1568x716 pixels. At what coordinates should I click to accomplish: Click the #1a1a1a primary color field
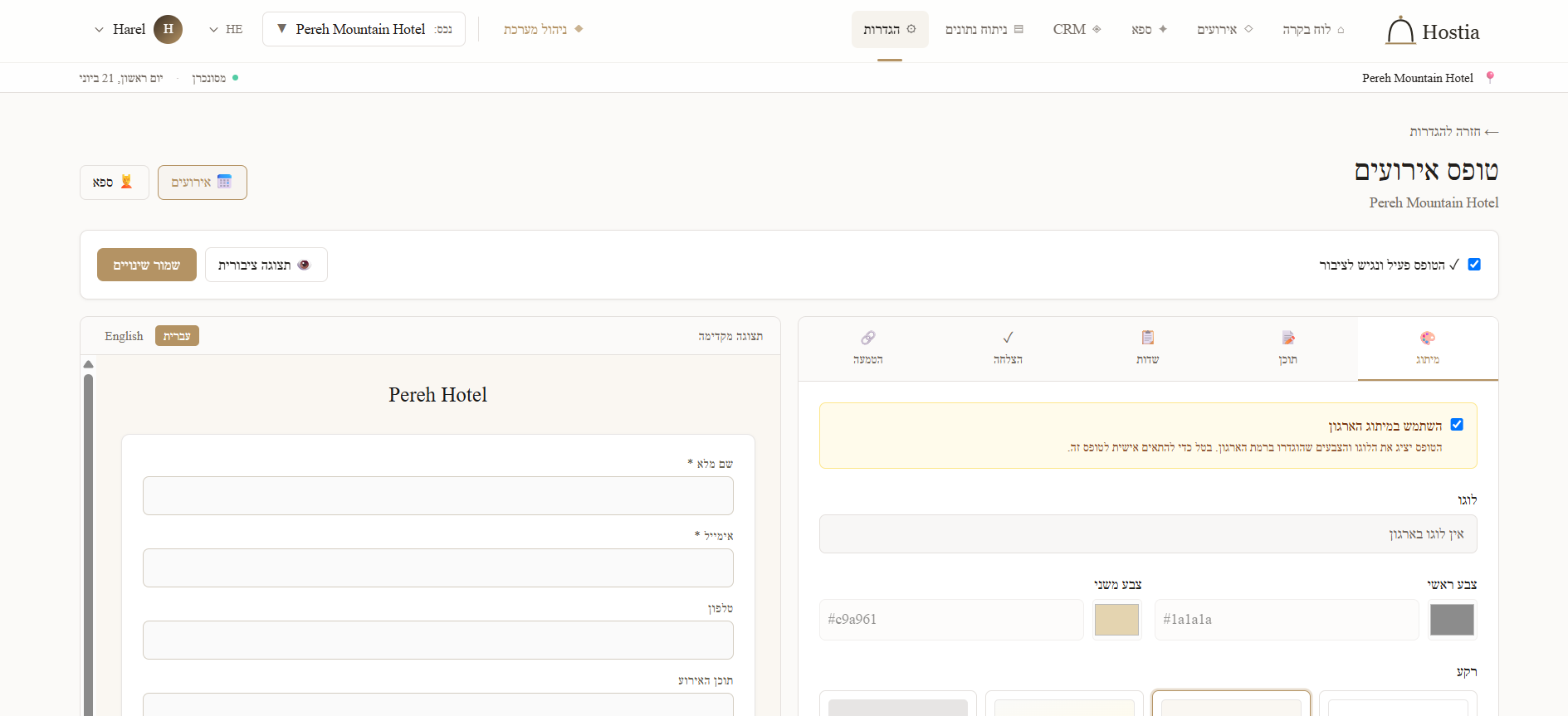pyautogui.click(x=1287, y=620)
